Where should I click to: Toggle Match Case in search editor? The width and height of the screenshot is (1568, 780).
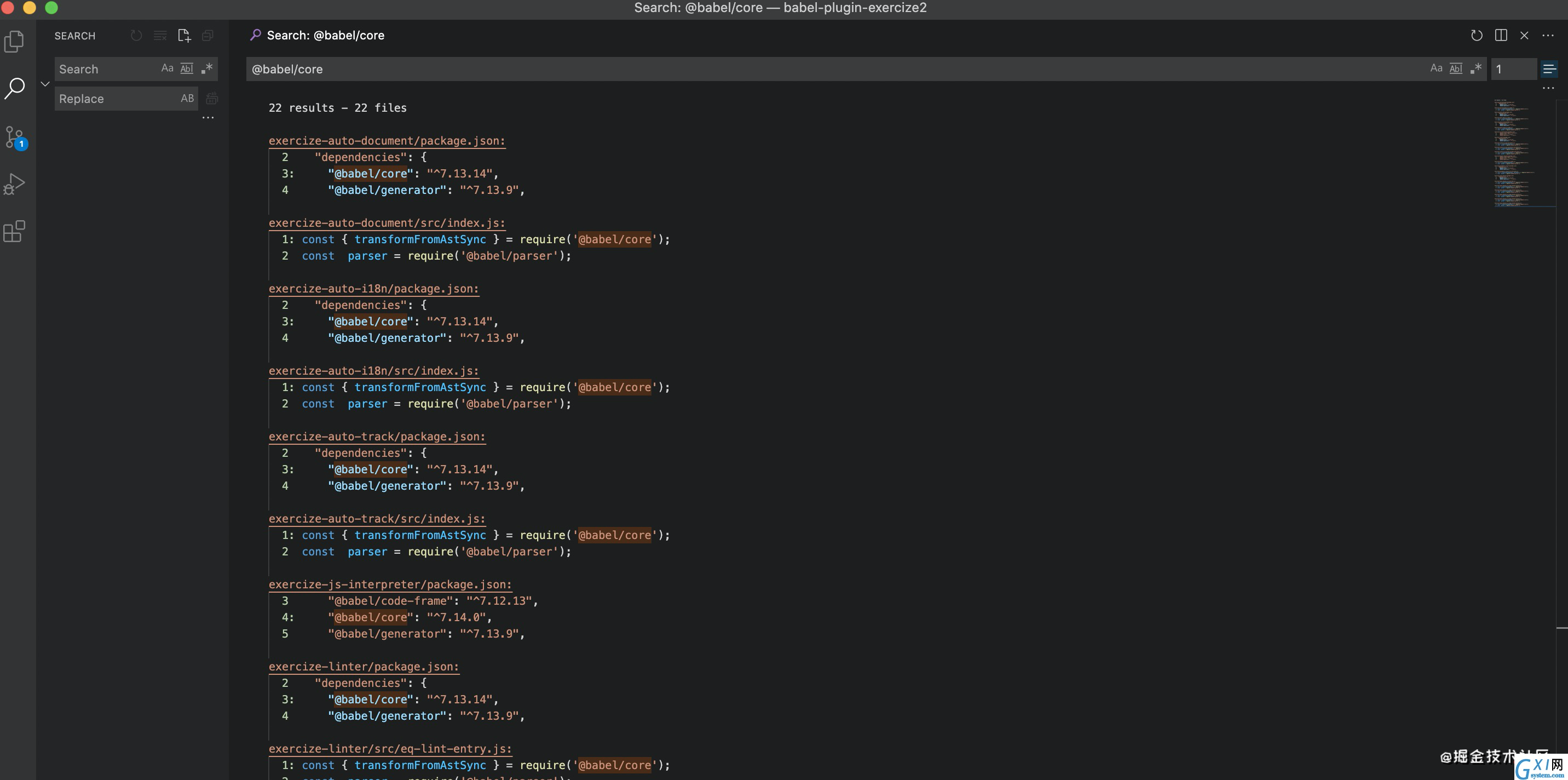point(1437,69)
